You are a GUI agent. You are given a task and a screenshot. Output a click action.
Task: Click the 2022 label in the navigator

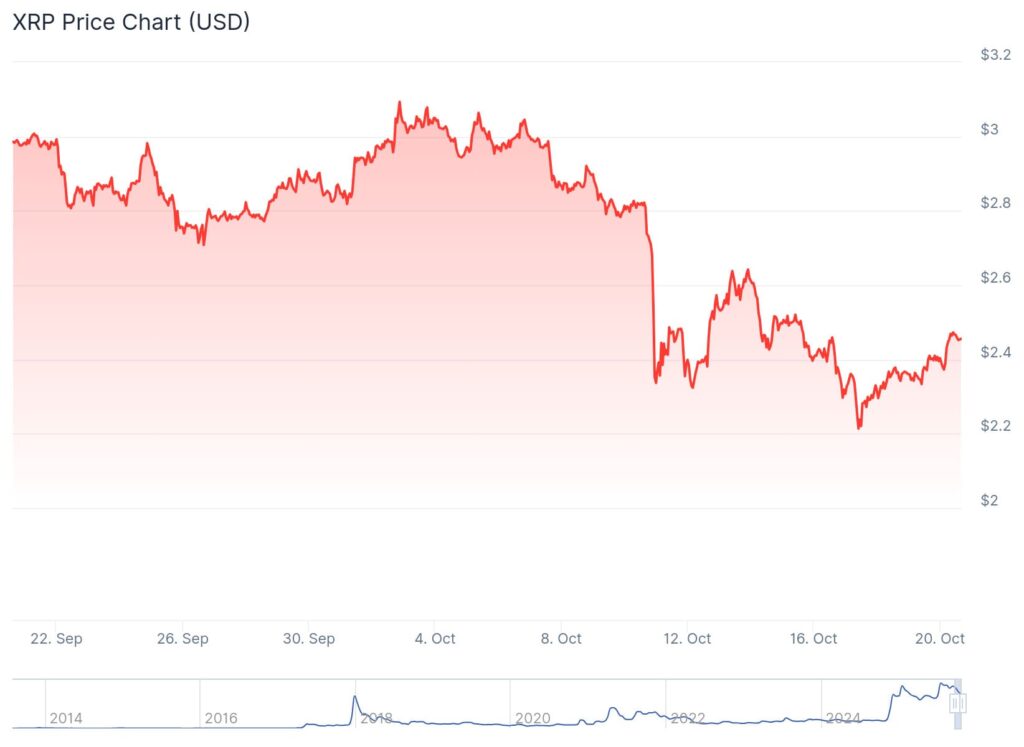tap(687, 718)
